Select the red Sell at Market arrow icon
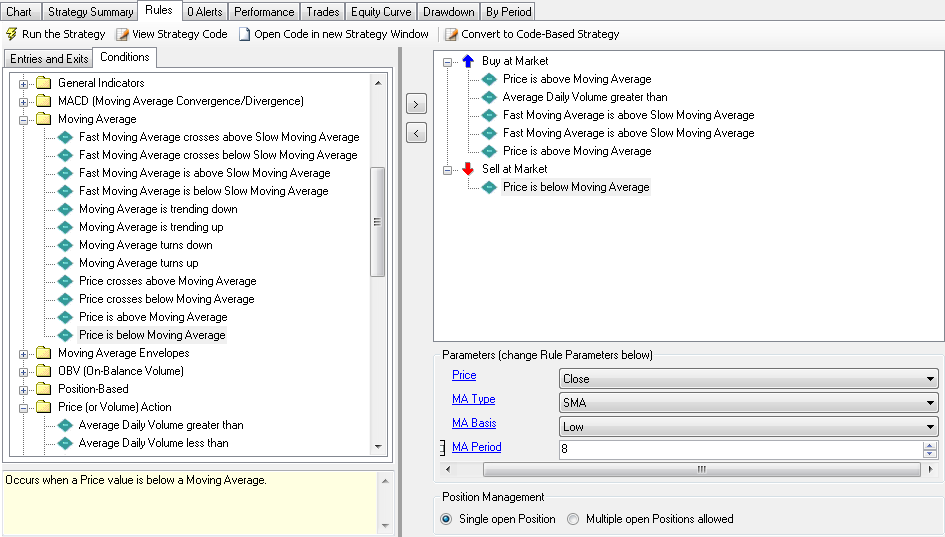 467,169
